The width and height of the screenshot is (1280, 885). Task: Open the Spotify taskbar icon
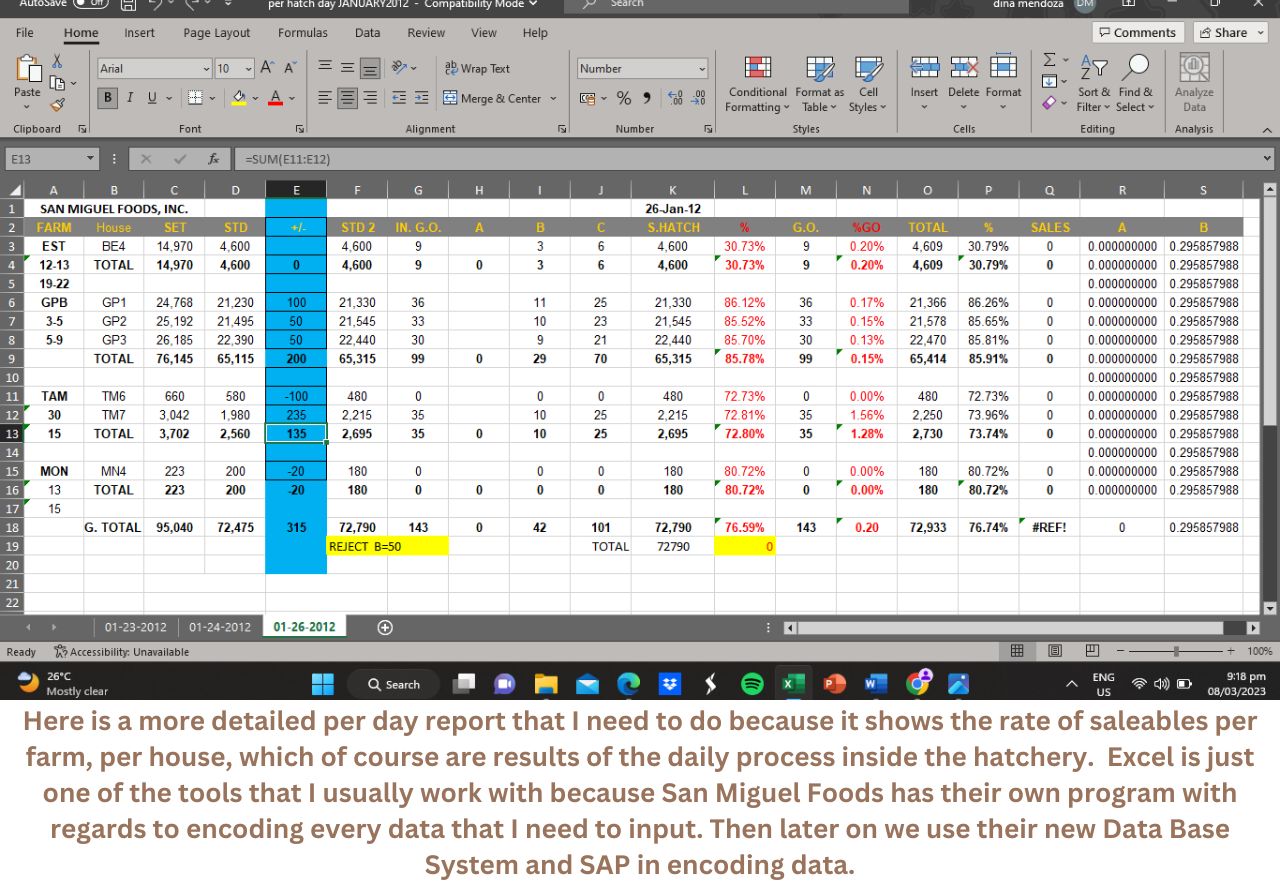point(752,684)
